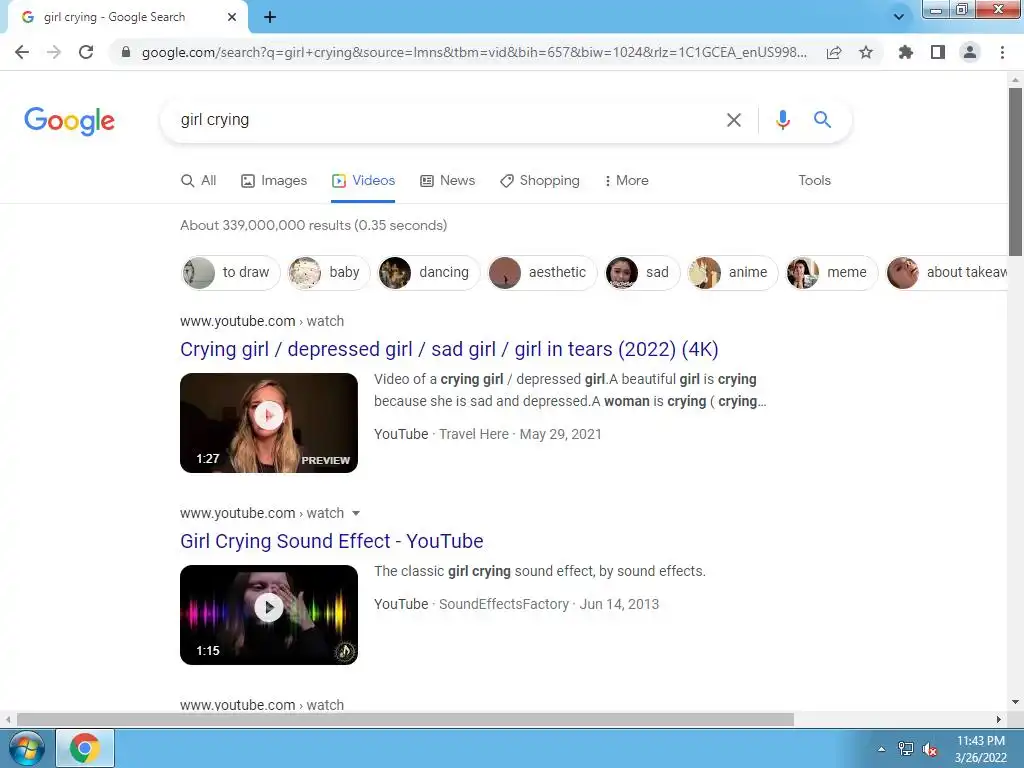Image resolution: width=1024 pixels, height=768 pixels.
Task: Go back with the browser back arrow
Action: pyautogui.click(x=22, y=52)
